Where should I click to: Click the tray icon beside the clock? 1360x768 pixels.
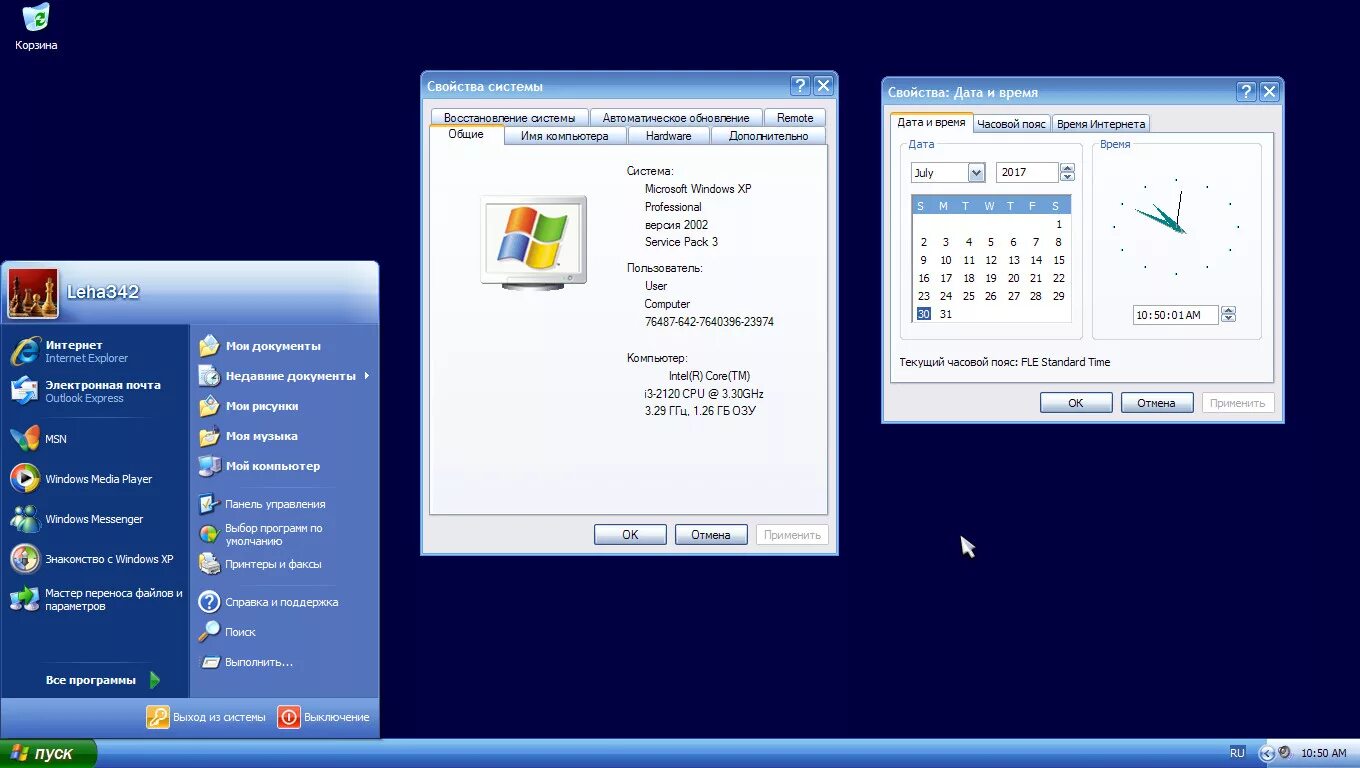[x=1284, y=753]
